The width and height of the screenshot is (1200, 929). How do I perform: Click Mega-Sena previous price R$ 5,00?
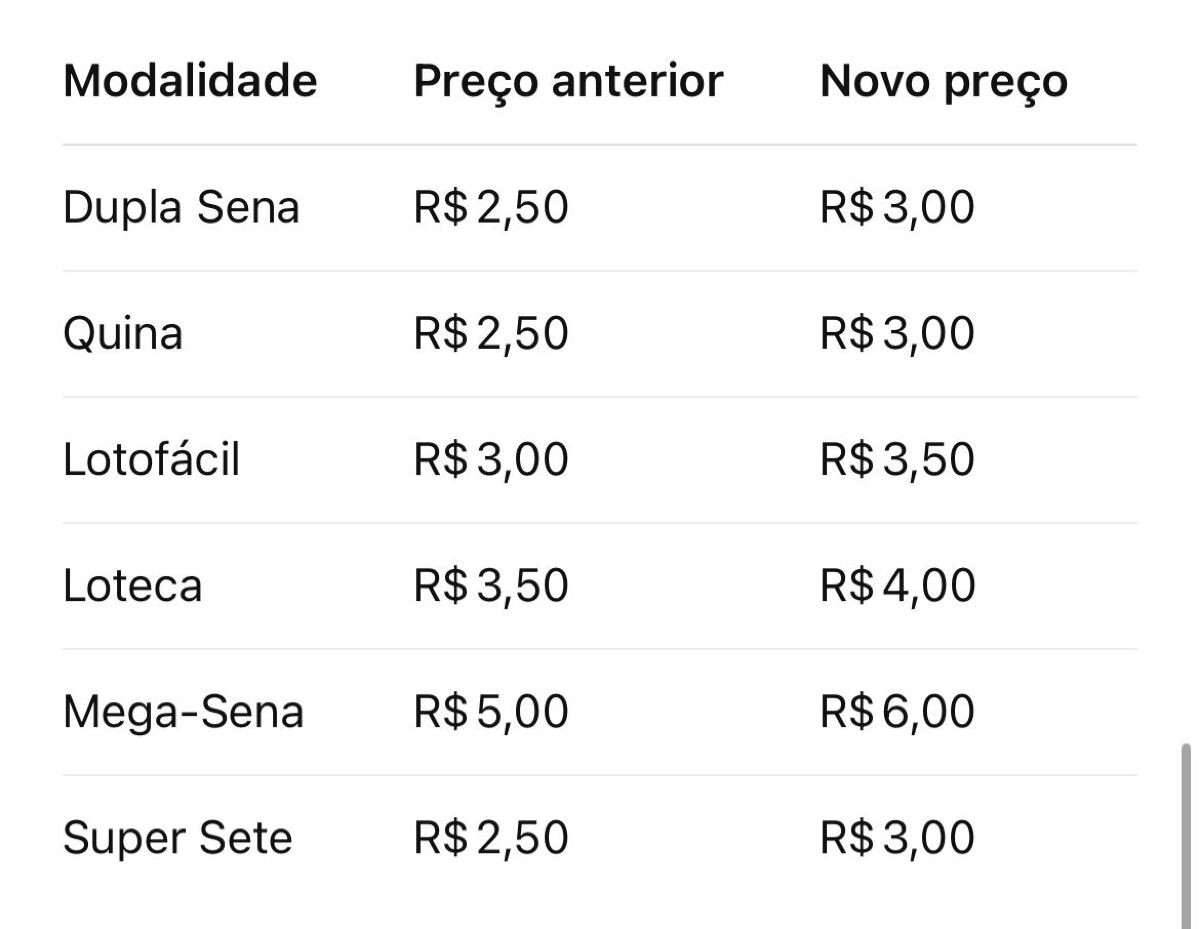pyautogui.click(x=491, y=712)
